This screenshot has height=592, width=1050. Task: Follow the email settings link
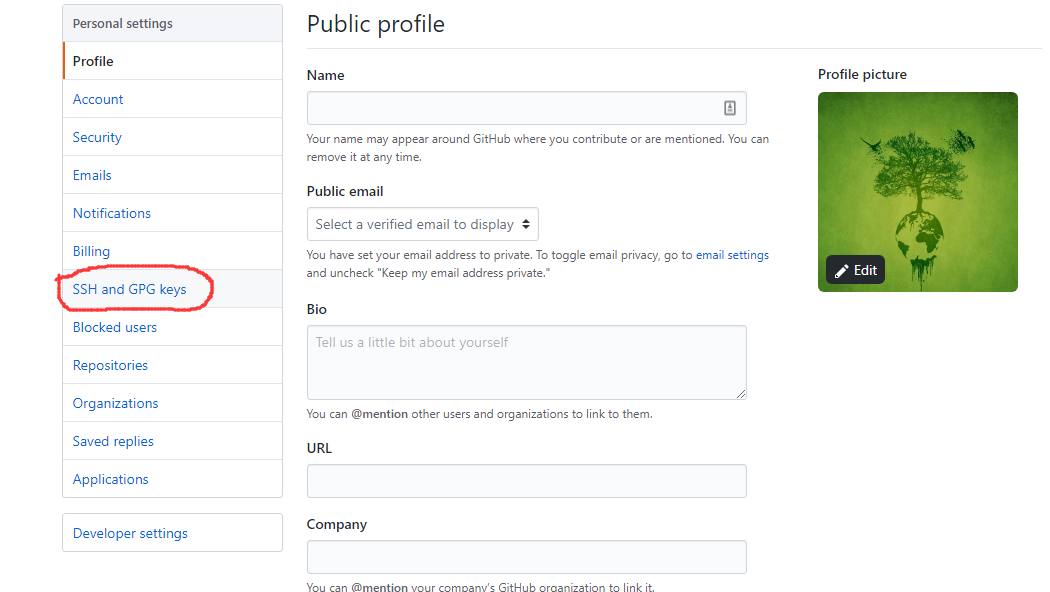click(732, 255)
